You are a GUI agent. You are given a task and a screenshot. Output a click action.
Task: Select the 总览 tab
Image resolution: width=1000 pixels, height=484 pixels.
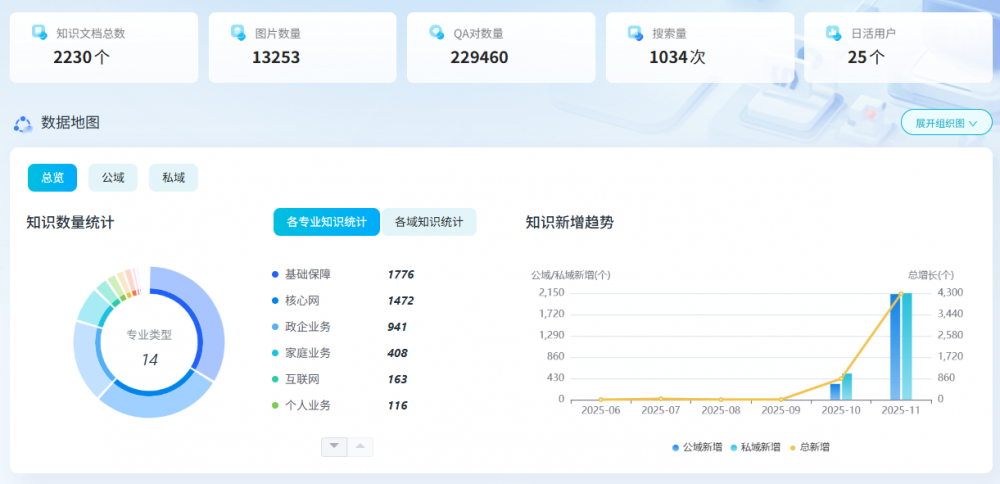52,178
